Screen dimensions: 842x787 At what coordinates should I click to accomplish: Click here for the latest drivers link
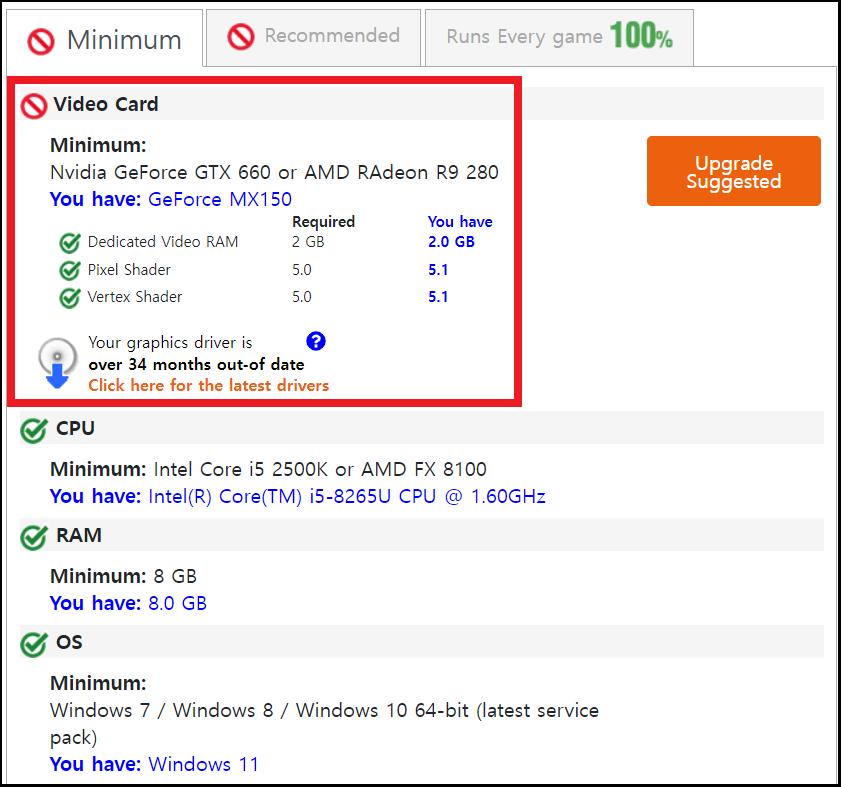tap(208, 385)
